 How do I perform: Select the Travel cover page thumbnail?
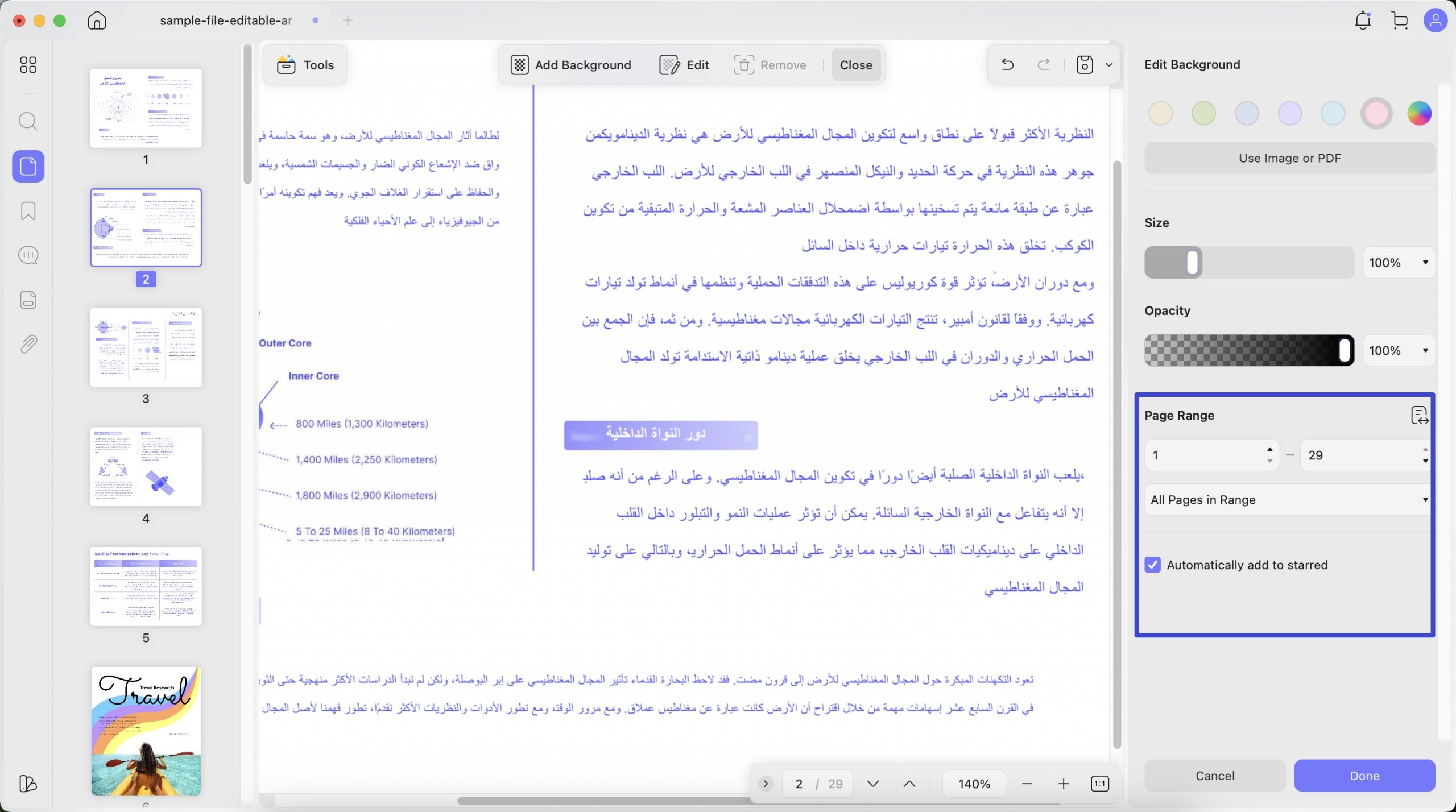(146, 731)
